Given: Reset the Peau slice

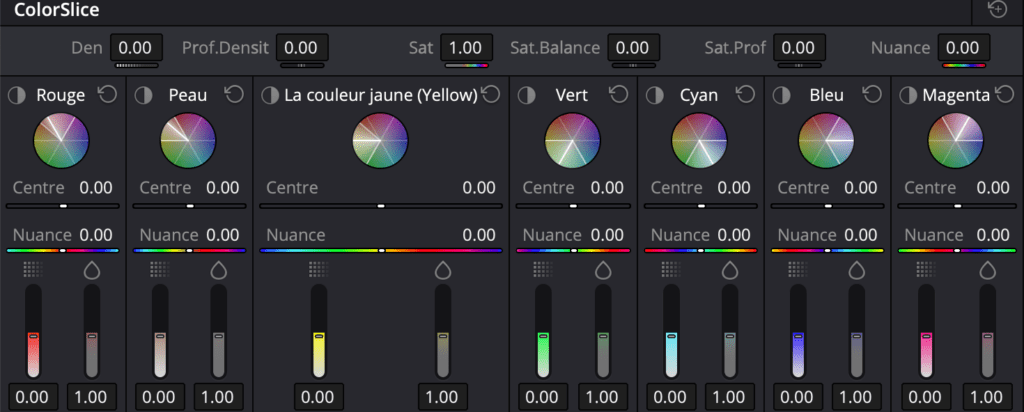Looking at the screenshot, I should pyautogui.click(x=234, y=95).
